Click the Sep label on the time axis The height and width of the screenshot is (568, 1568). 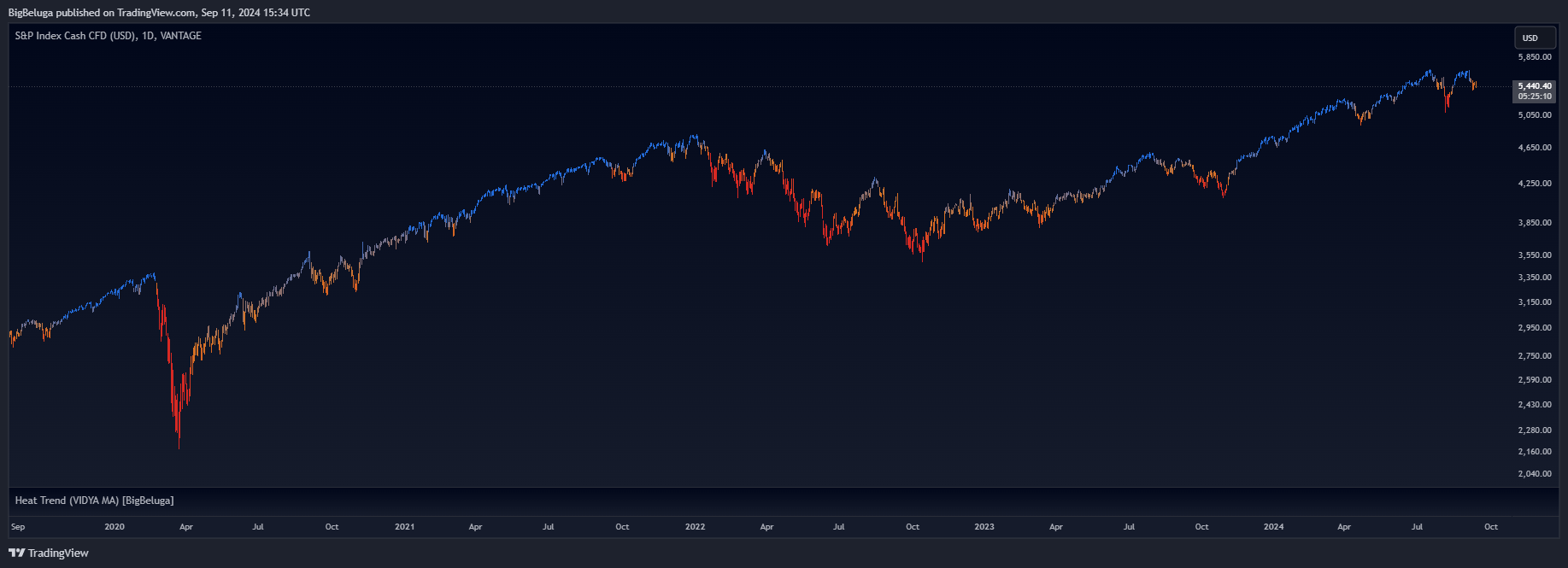coord(18,527)
